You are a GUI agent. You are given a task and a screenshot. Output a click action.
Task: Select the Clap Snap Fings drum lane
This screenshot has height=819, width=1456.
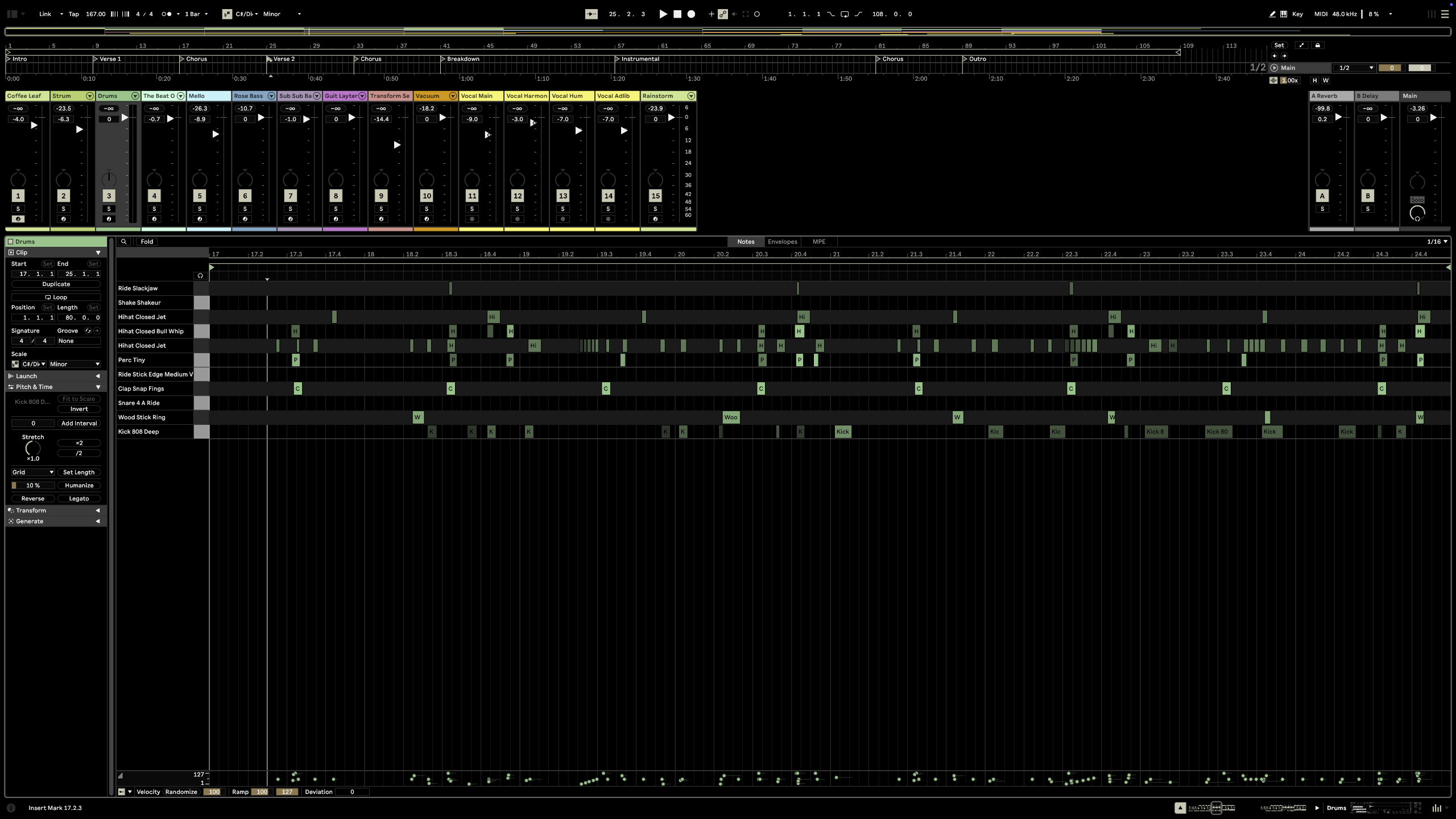pos(155,388)
